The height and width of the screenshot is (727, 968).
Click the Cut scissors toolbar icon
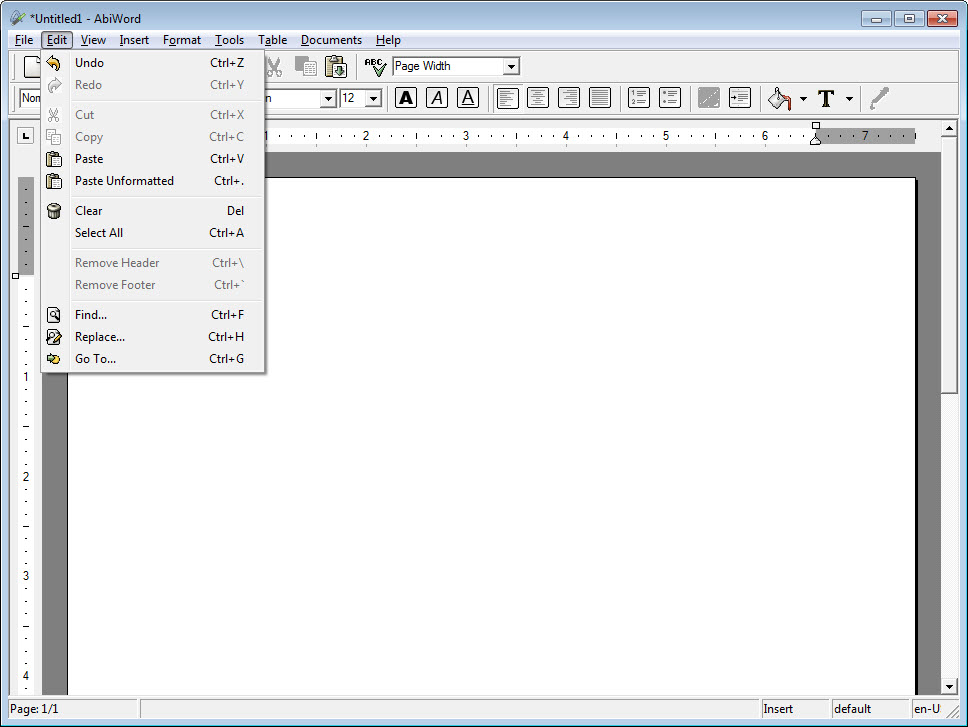(x=274, y=67)
